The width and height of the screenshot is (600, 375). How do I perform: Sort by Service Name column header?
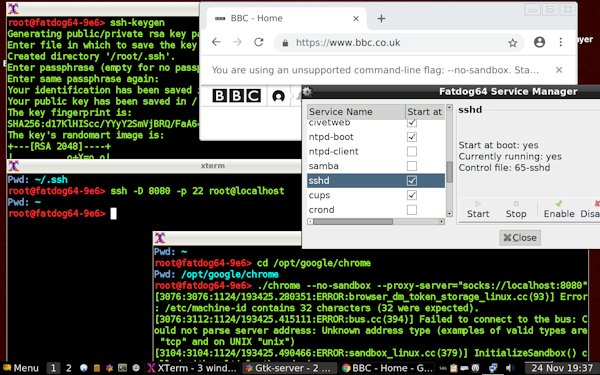[x=356, y=112]
